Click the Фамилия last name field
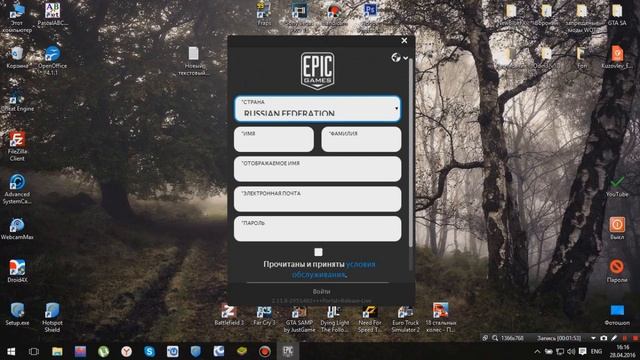640x360 pixels. 361,139
